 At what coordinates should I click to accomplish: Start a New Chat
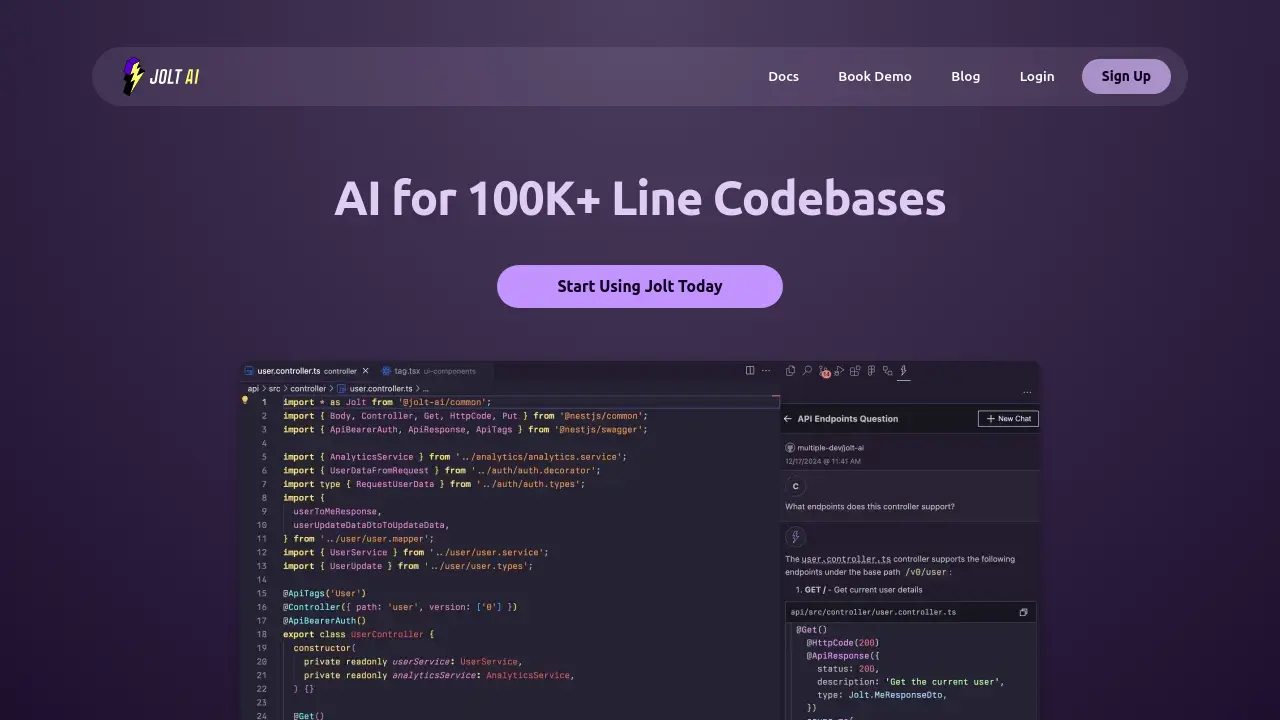coord(1008,419)
